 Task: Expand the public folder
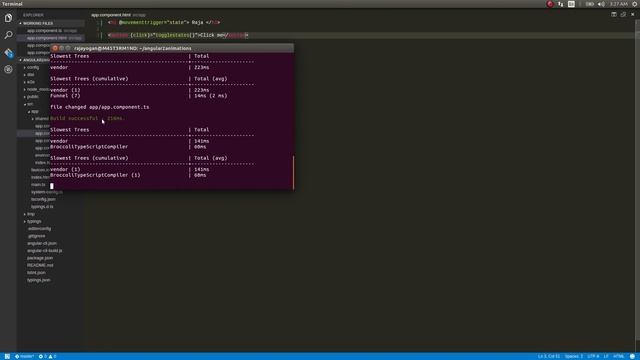coord(32,97)
